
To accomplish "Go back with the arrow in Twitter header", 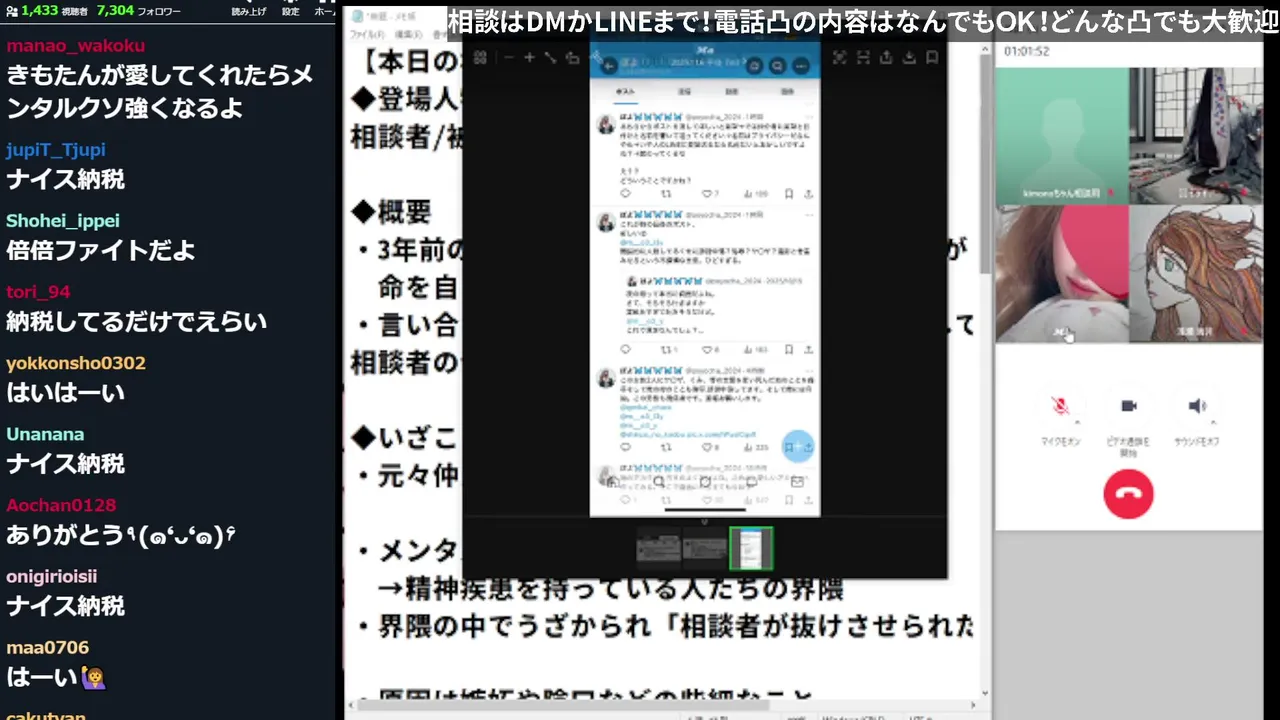I will 608,66.
